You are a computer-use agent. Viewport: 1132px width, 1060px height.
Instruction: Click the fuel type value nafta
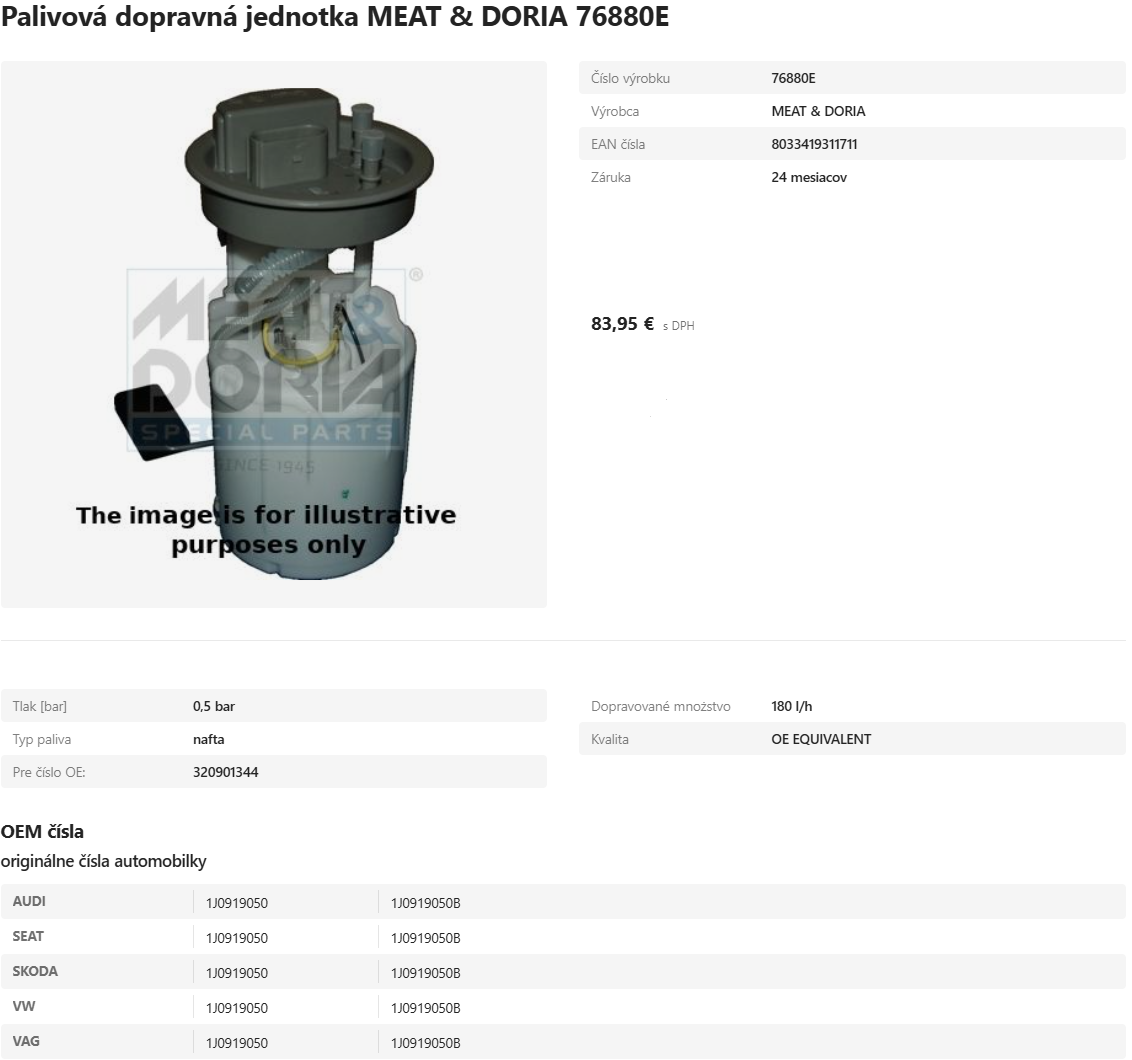[x=208, y=739]
